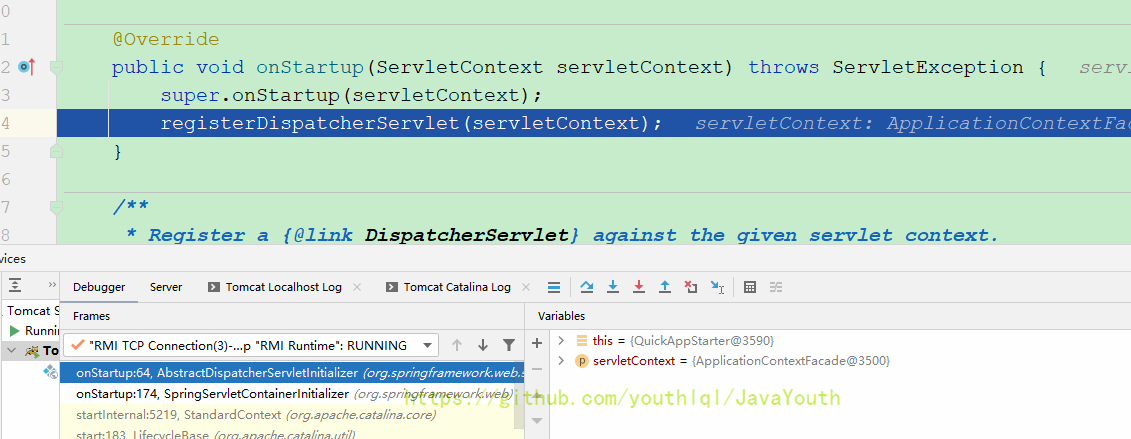Screen dimensions: 1131x439
Task: Click Step Into debugger icon
Action: [x=613, y=287]
